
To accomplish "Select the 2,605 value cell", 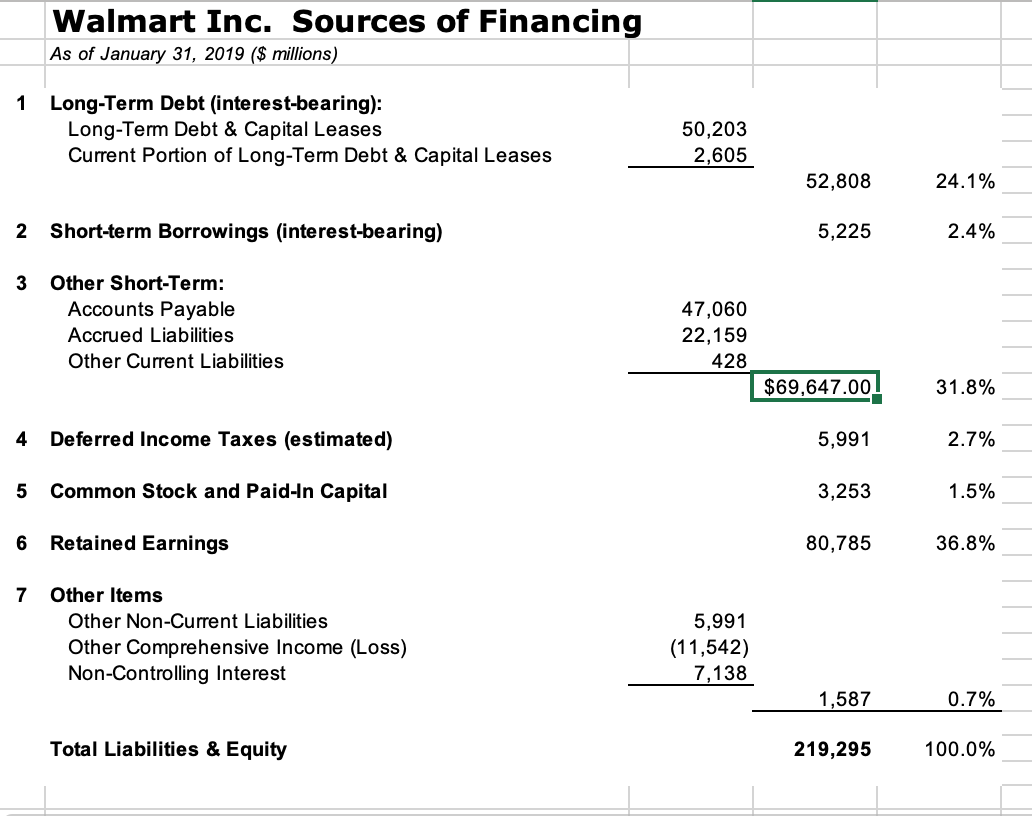I will [x=720, y=155].
